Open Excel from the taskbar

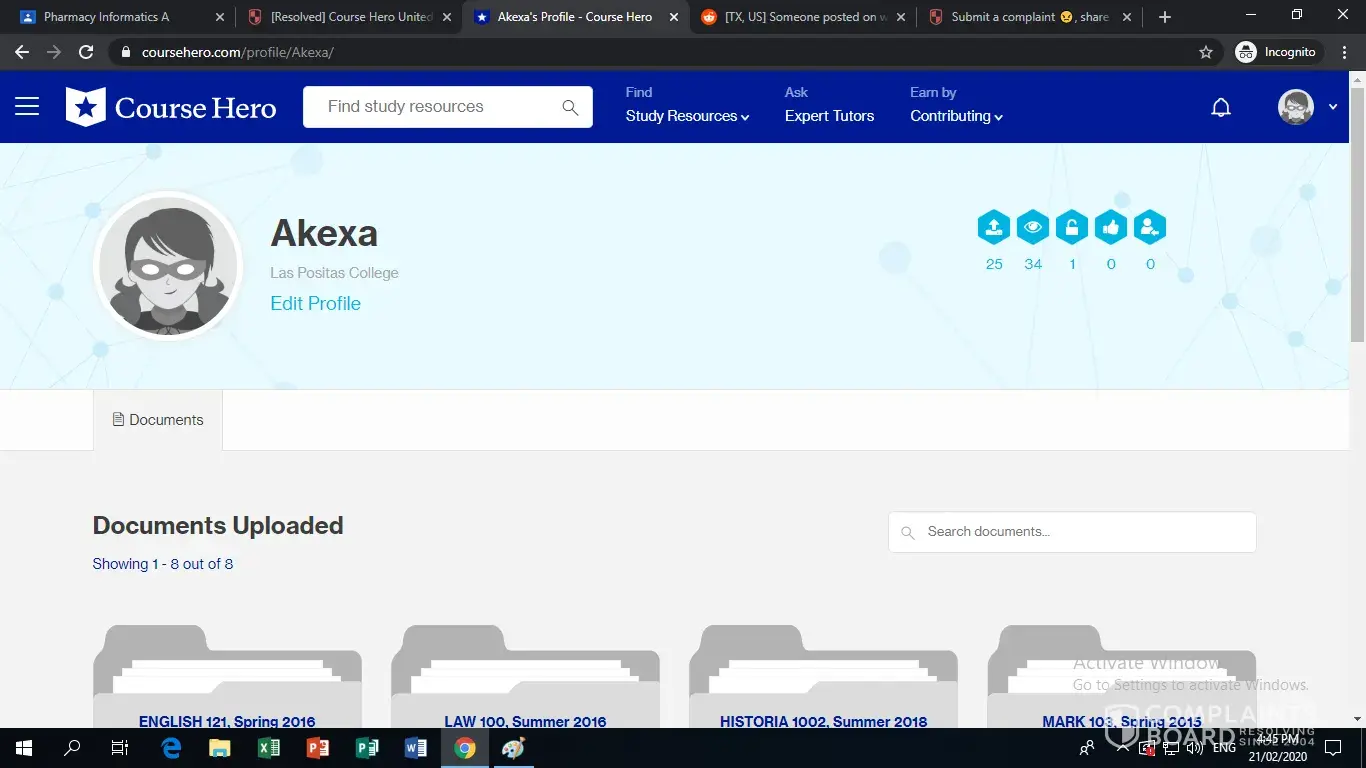tap(269, 748)
